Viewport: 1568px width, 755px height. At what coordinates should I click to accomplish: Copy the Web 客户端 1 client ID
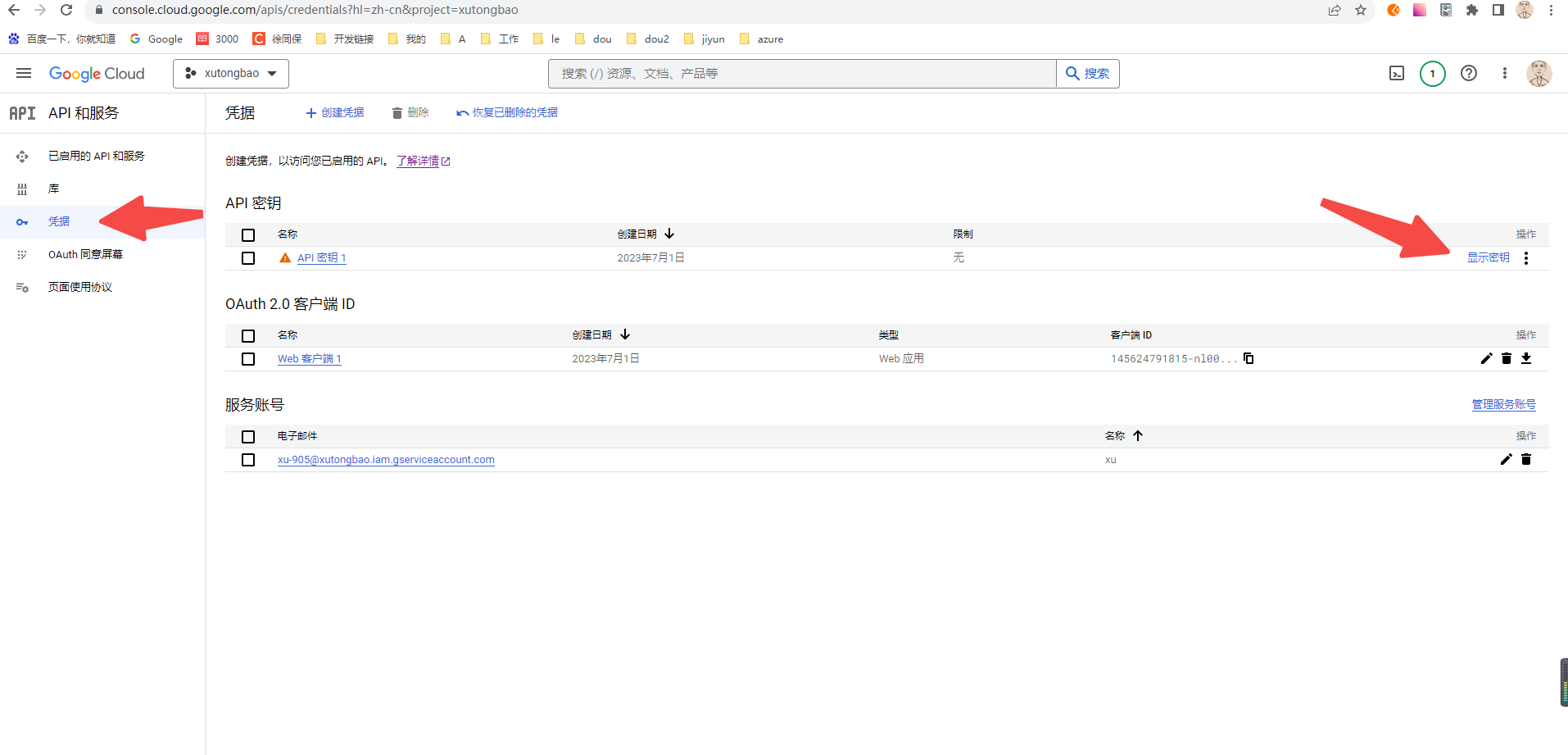pos(1247,358)
